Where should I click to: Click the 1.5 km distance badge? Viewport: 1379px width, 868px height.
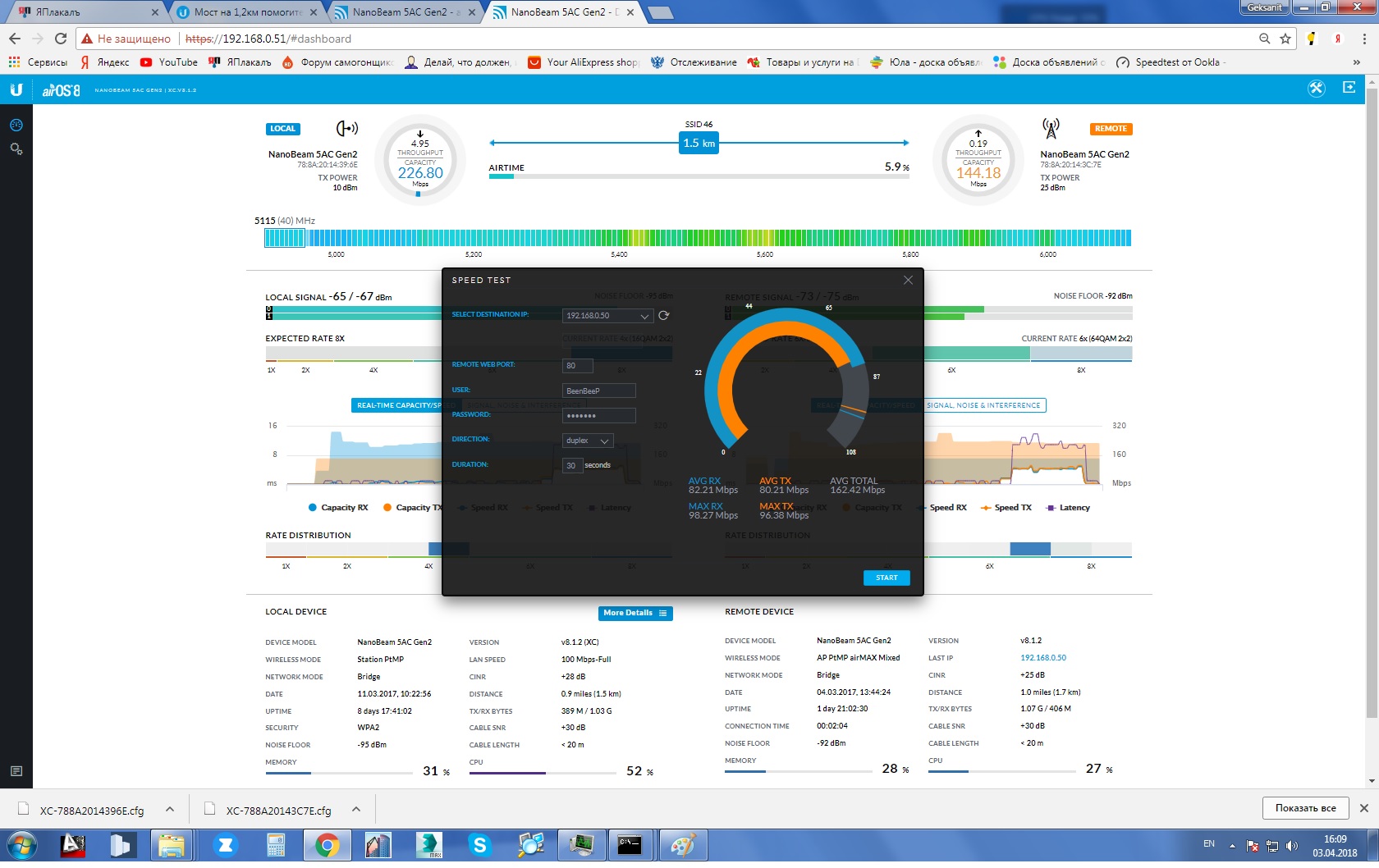click(699, 144)
